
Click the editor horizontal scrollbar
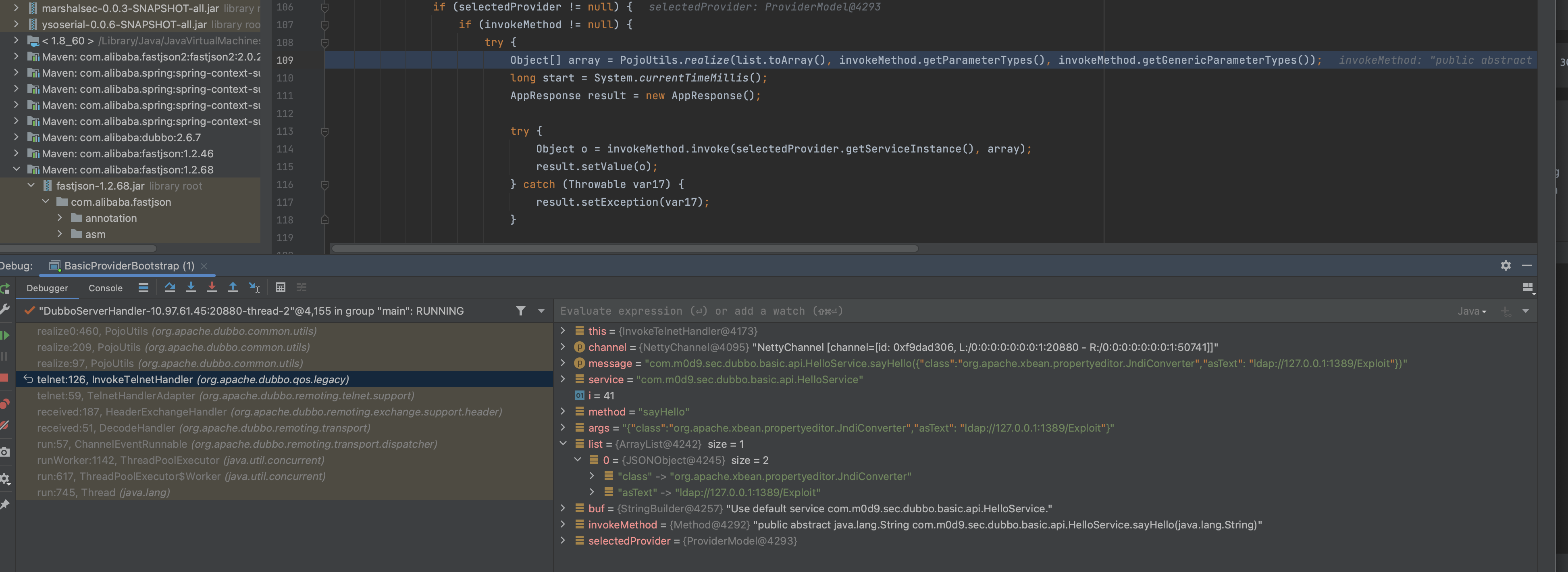click(x=624, y=248)
